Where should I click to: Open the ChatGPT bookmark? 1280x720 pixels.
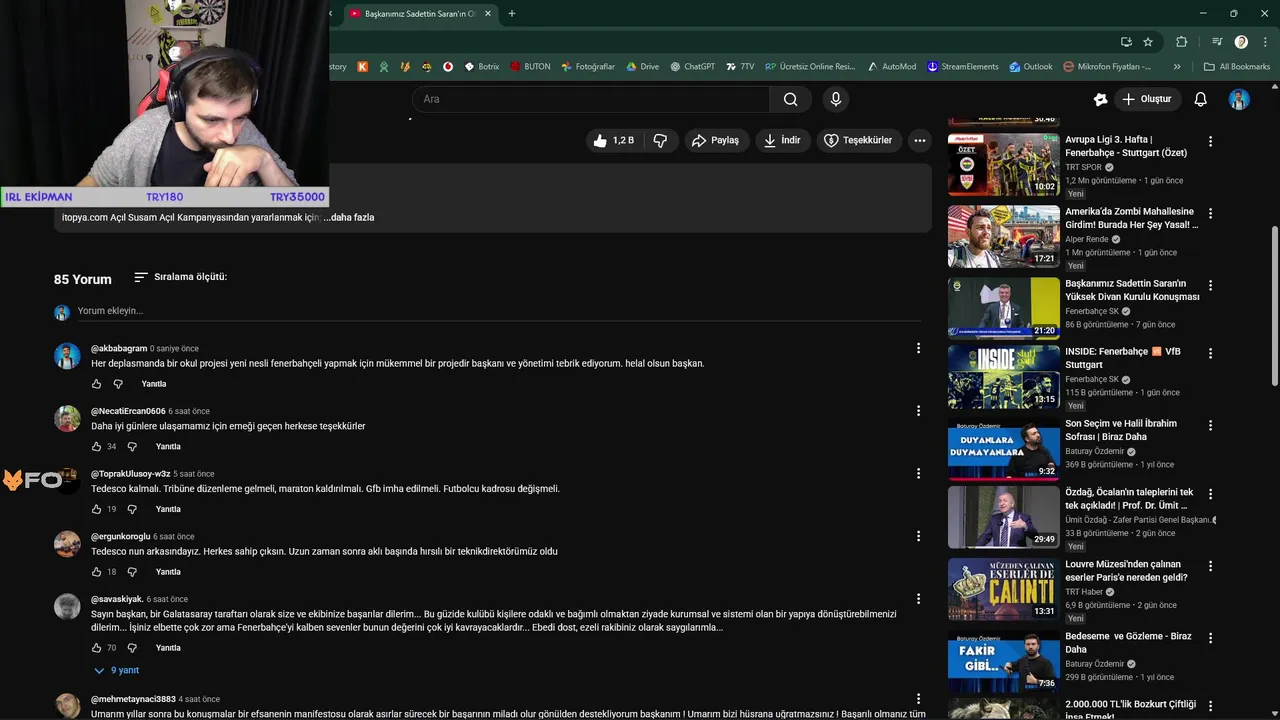(x=693, y=67)
